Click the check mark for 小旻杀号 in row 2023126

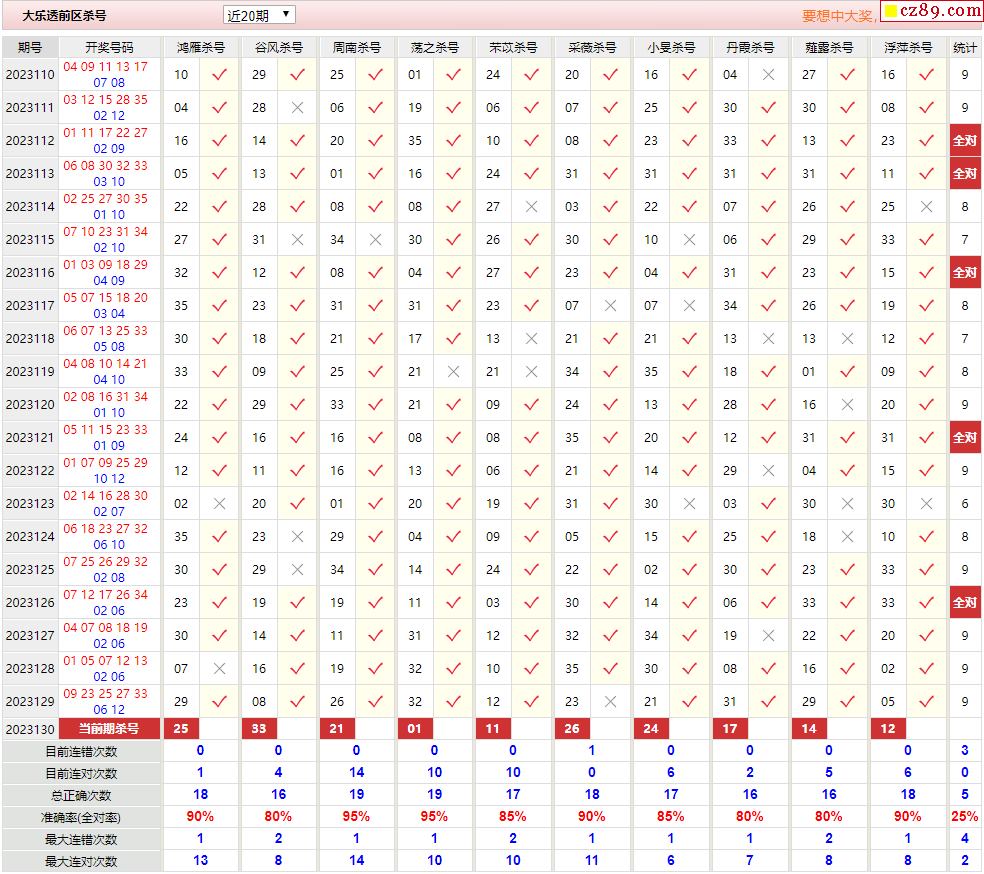pyautogui.click(x=689, y=603)
